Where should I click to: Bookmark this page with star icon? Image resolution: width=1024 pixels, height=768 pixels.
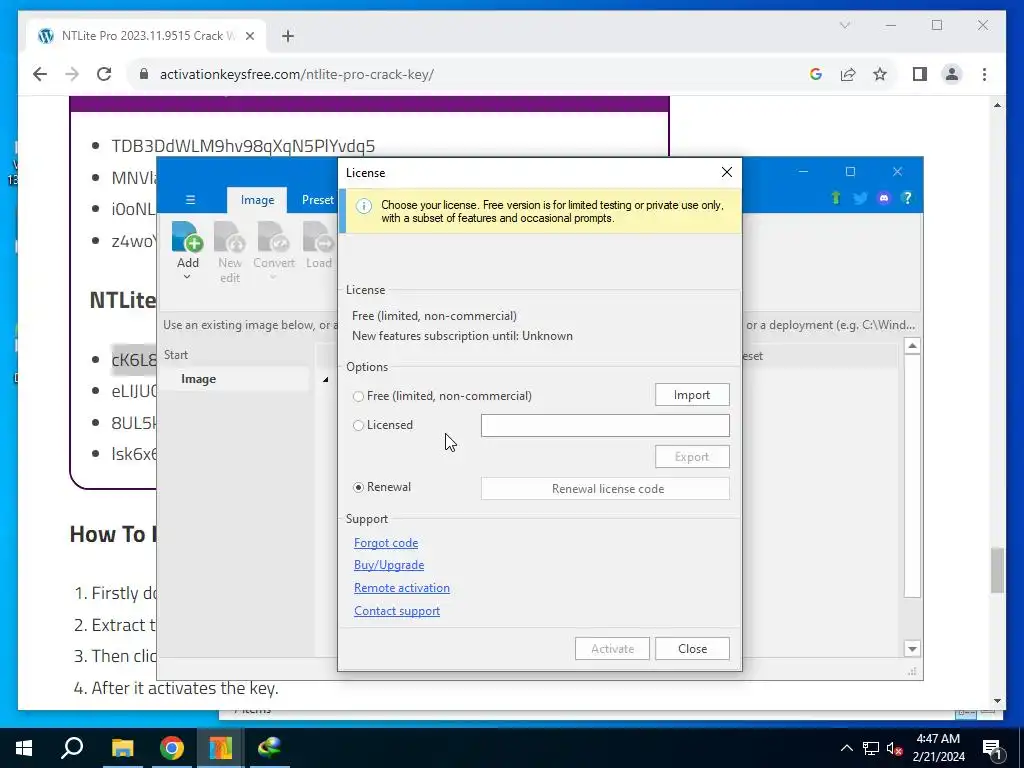[880, 74]
